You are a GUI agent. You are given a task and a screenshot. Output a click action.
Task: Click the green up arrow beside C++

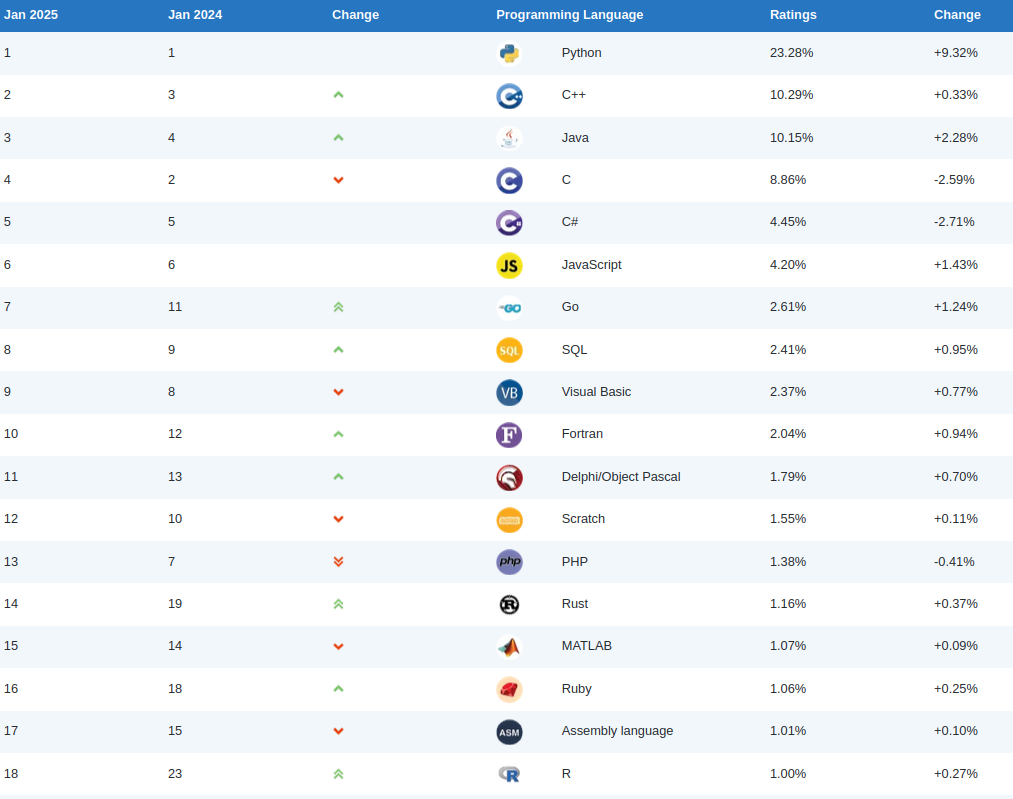[338, 95]
